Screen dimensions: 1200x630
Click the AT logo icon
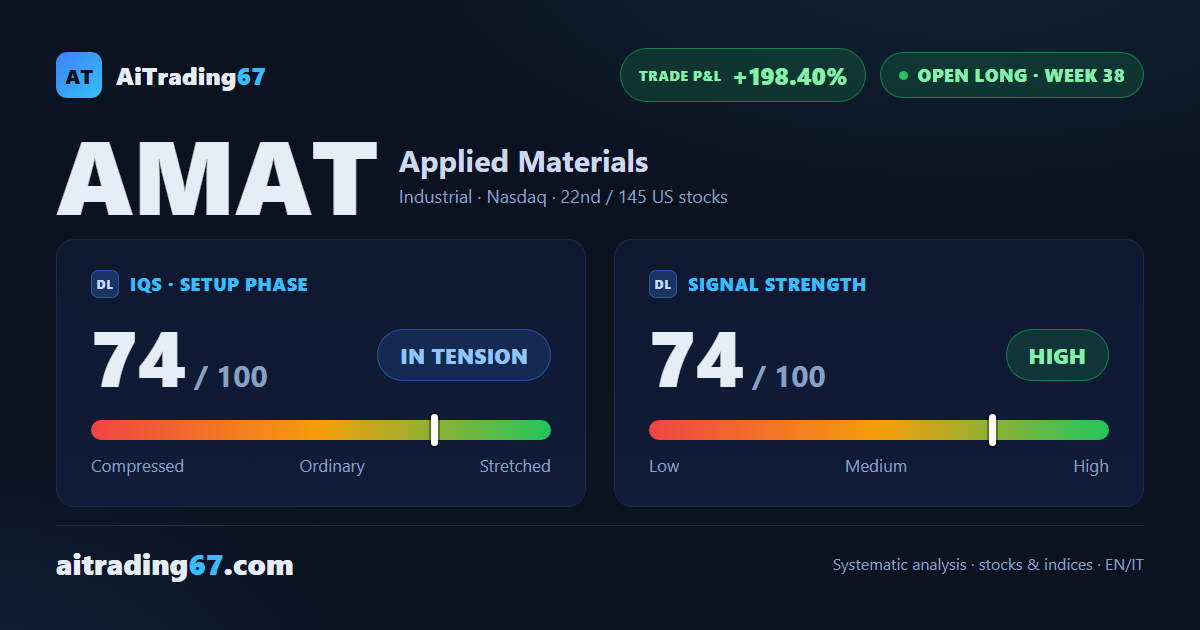[79, 75]
